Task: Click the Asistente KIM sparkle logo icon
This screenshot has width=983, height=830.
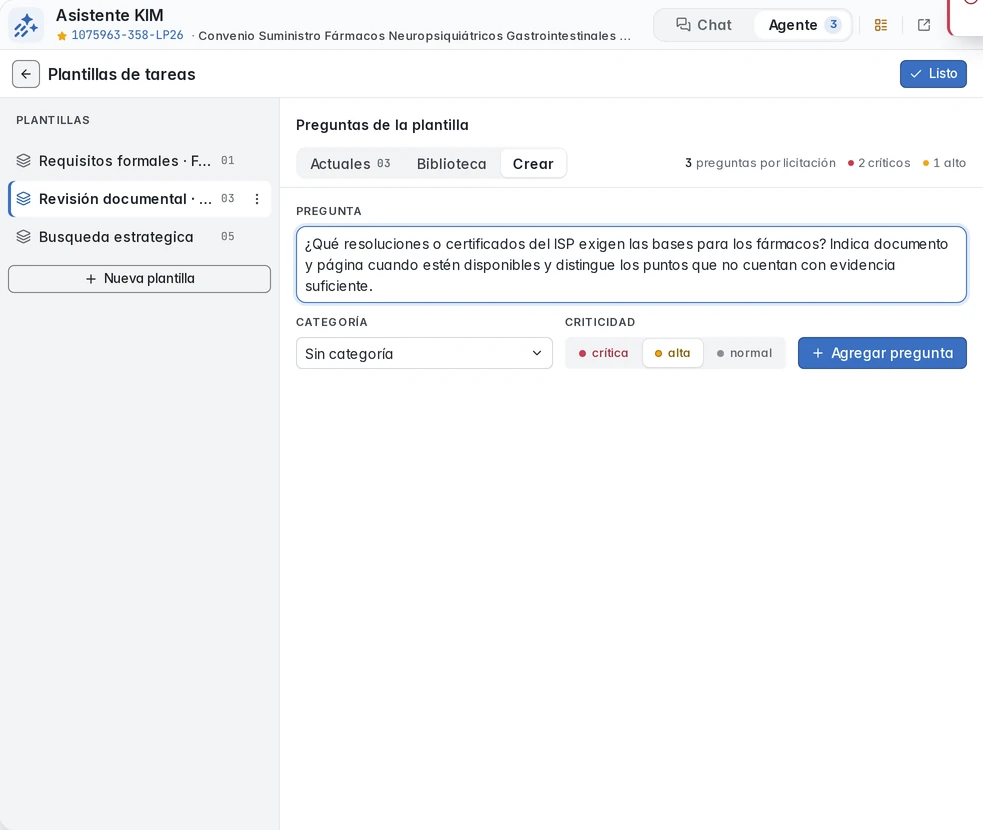Action: [26, 24]
